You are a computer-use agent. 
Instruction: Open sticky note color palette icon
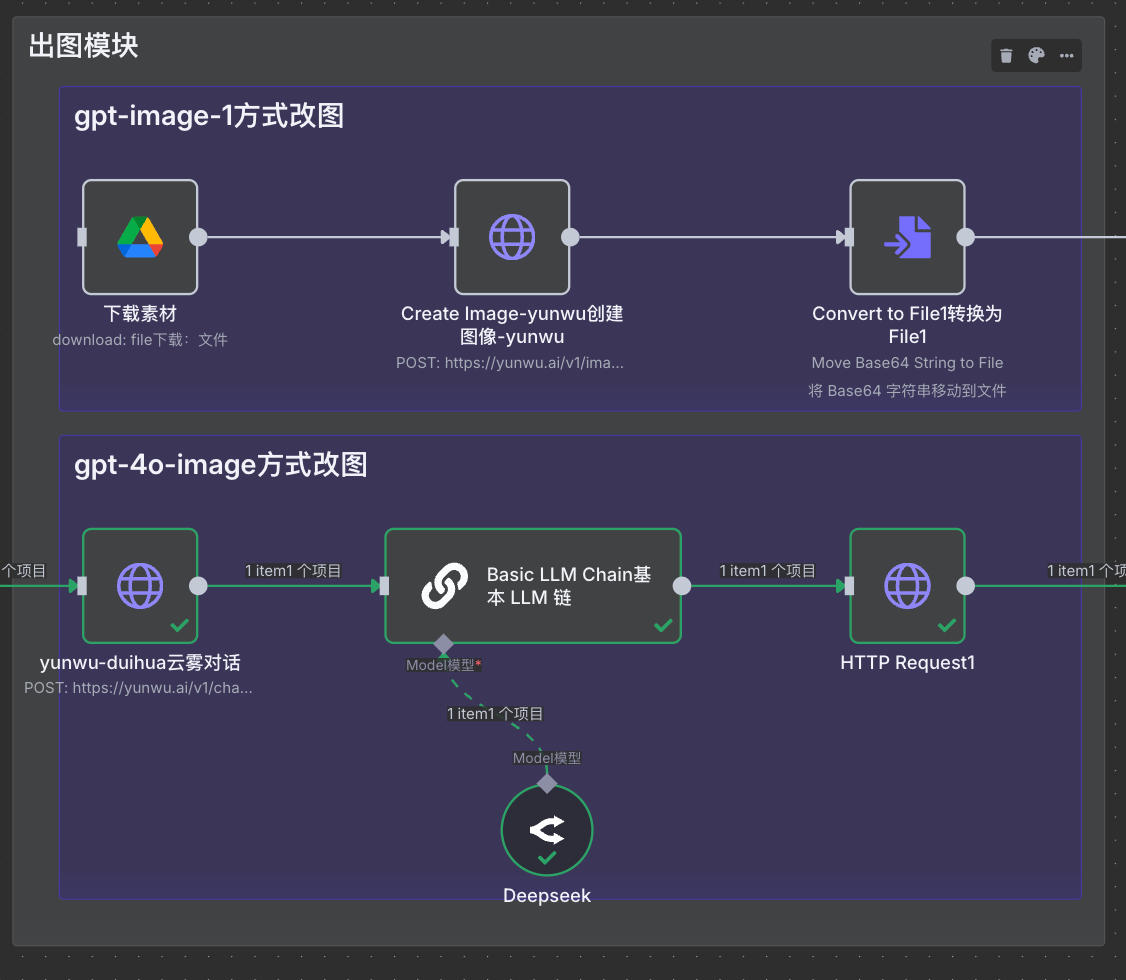coord(1036,55)
